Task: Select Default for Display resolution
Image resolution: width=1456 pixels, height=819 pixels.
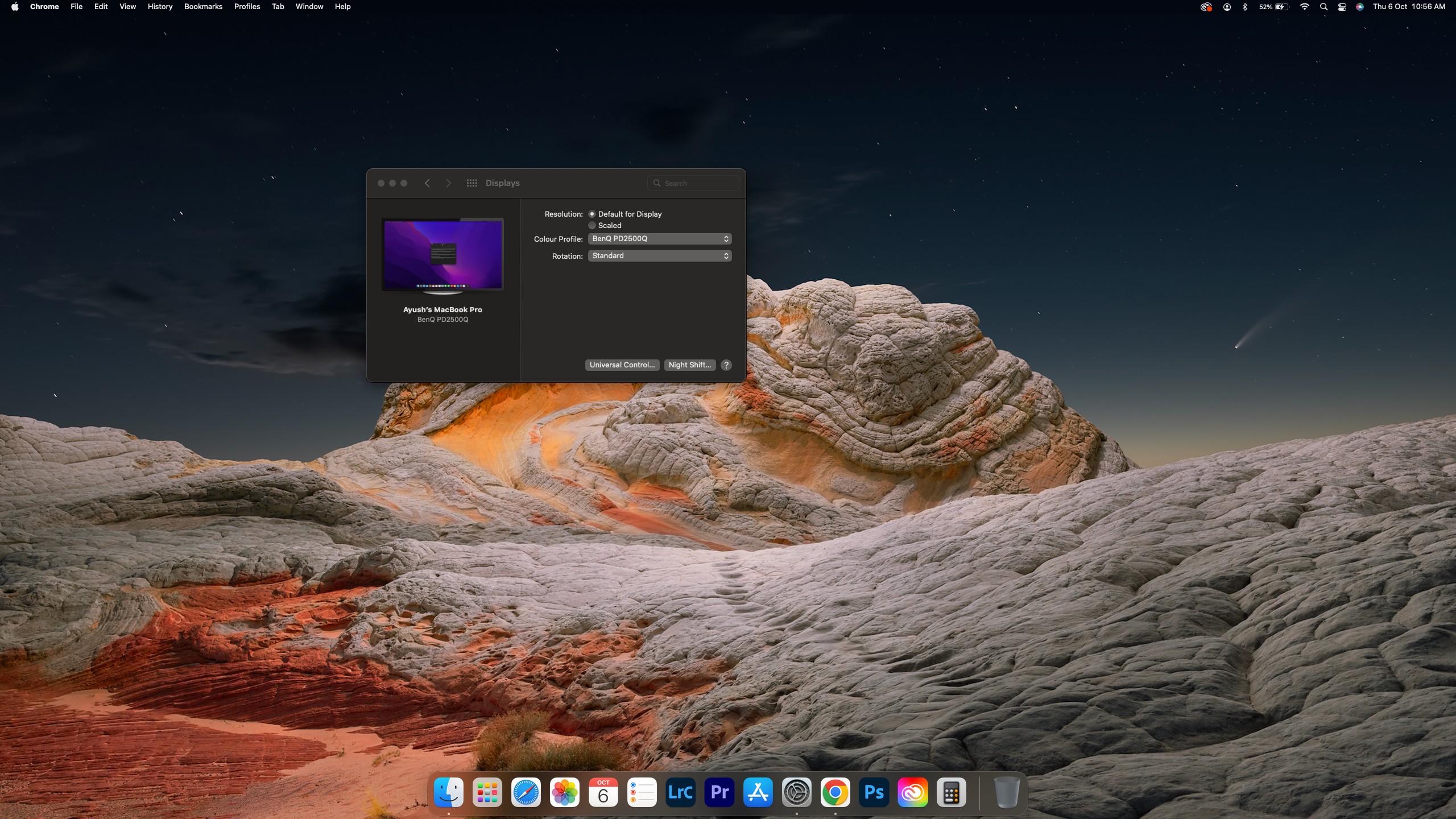Action: click(592, 214)
